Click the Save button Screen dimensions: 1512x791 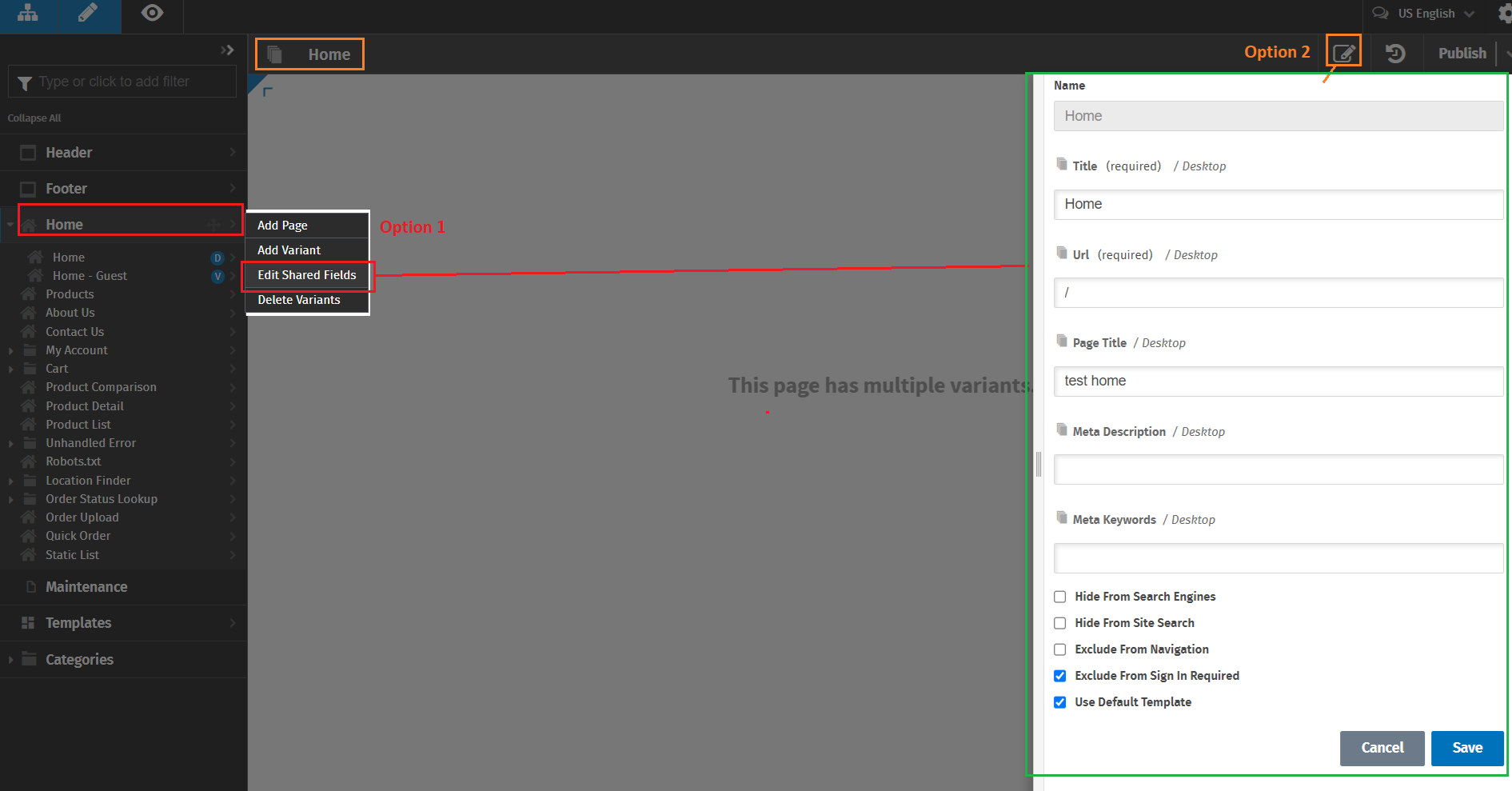pos(1466,748)
